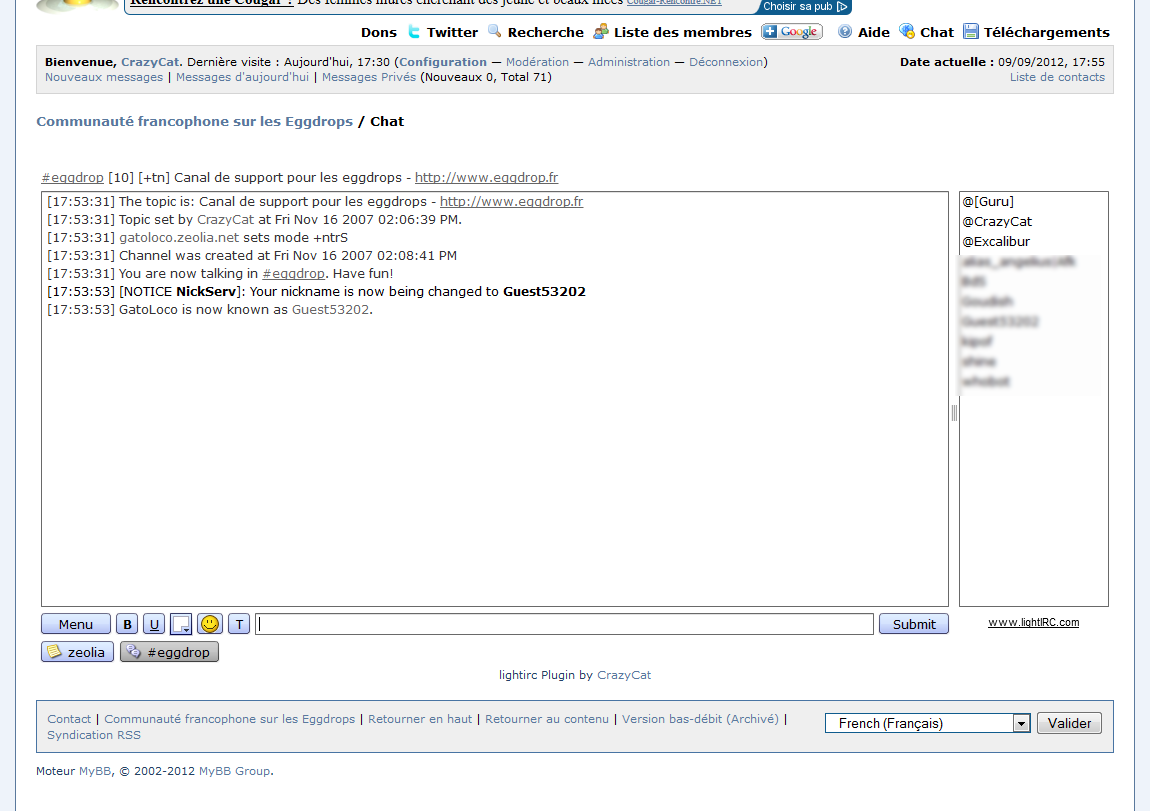Click #eggdrop in now talking line
This screenshot has width=1150, height=811.
point(293,274)
